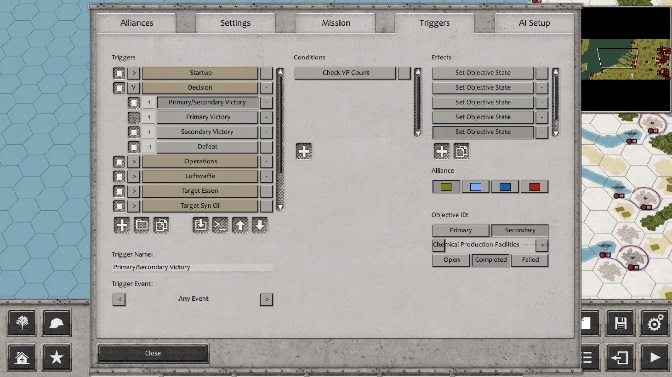Viewport: 672px width, 377px height.
Task: Toggle the Defeat trigger checkbox
Action: point(134,147)
